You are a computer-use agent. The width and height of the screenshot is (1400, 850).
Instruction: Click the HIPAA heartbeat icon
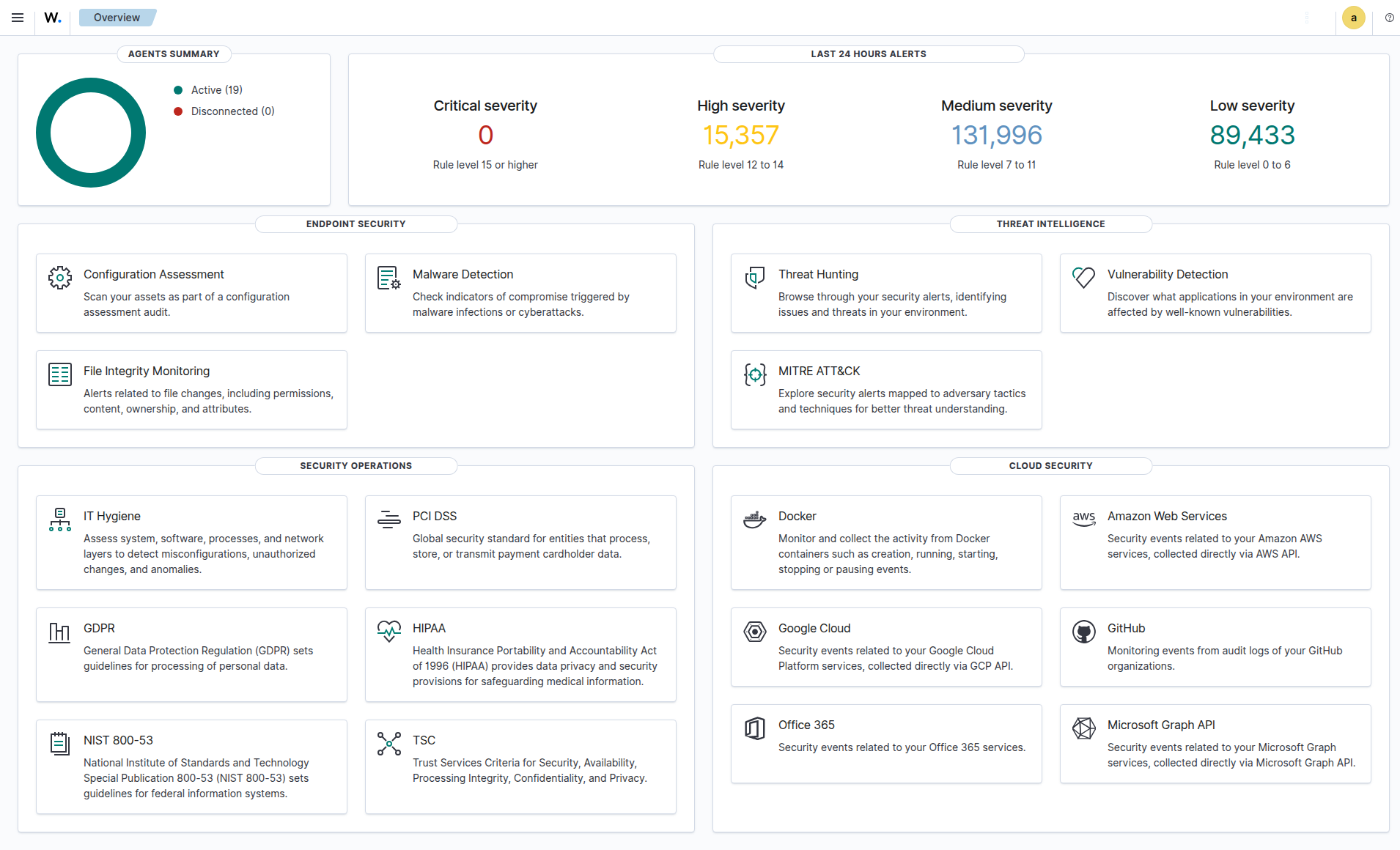tap(388, 631)
